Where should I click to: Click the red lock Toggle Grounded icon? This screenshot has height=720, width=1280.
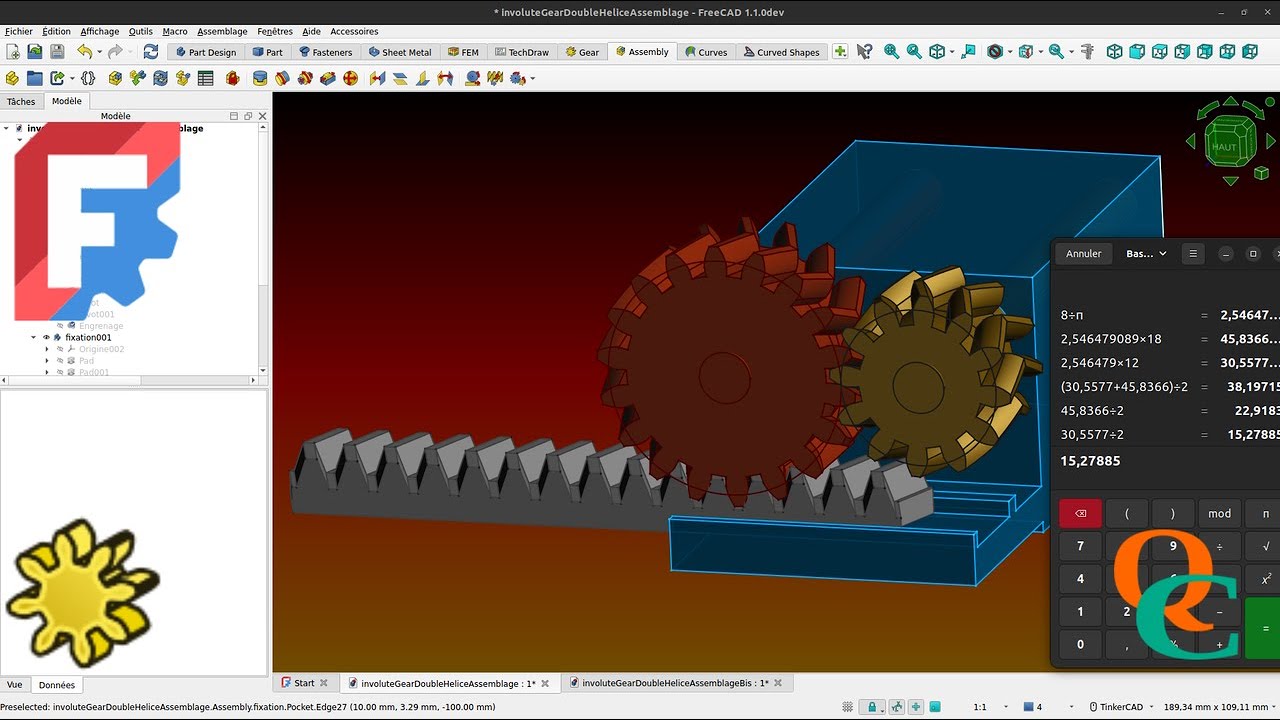click(x=233, y=78)
